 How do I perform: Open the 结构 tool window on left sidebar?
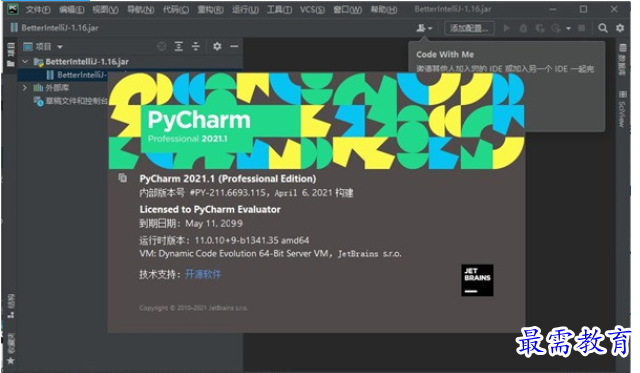tap(11, 306)
